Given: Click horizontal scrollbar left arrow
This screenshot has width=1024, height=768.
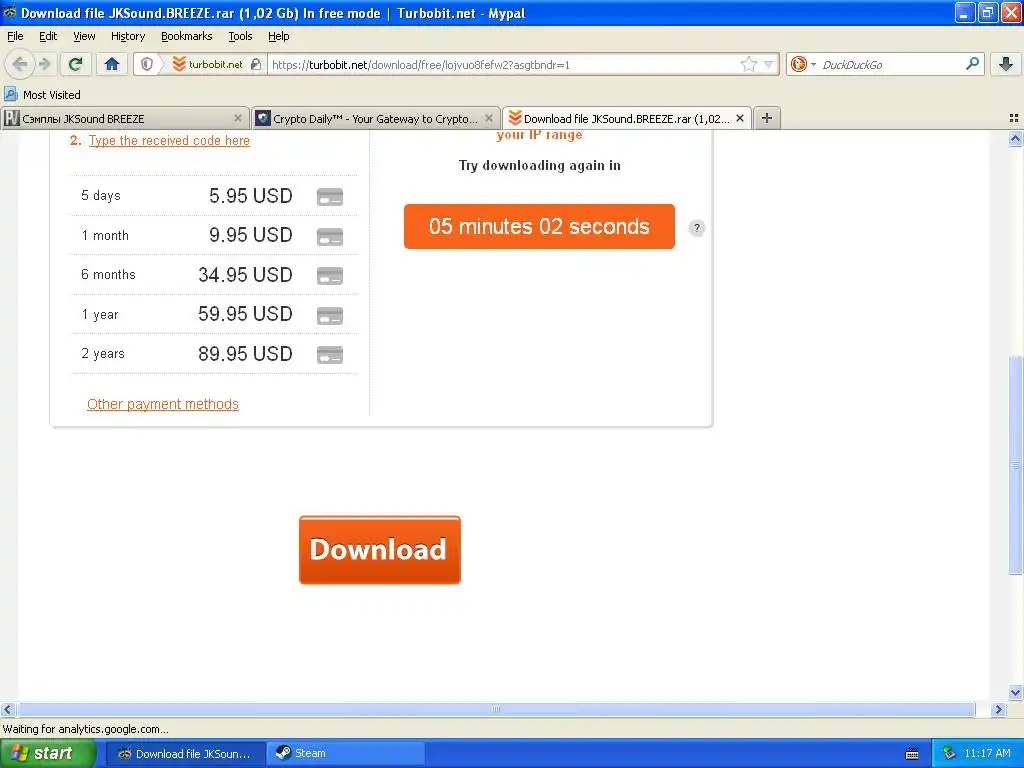Looking at the screenshot, I should pyautogui.click(x=7, y=709).
